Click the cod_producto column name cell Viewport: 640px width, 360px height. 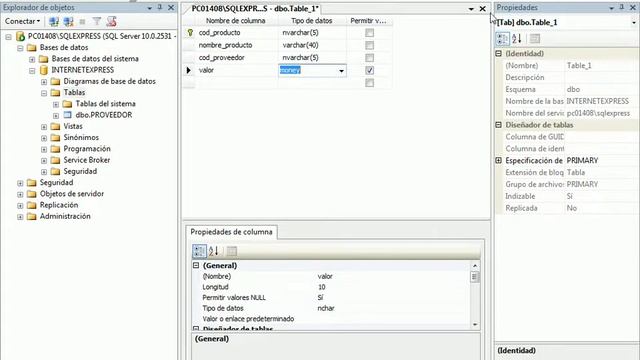237,33
